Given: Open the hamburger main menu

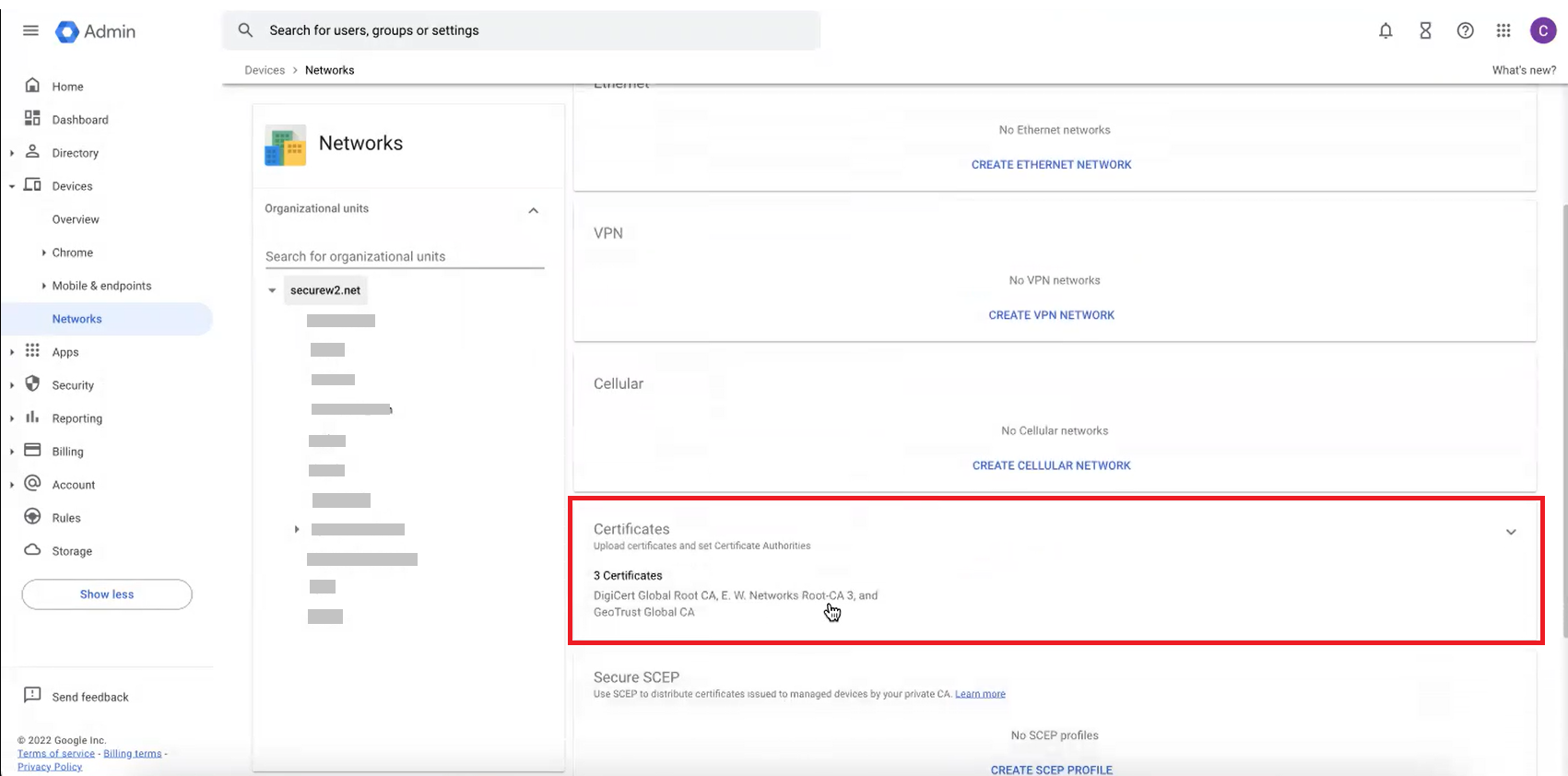Looking at the screenshot, I should pos(30,30).
